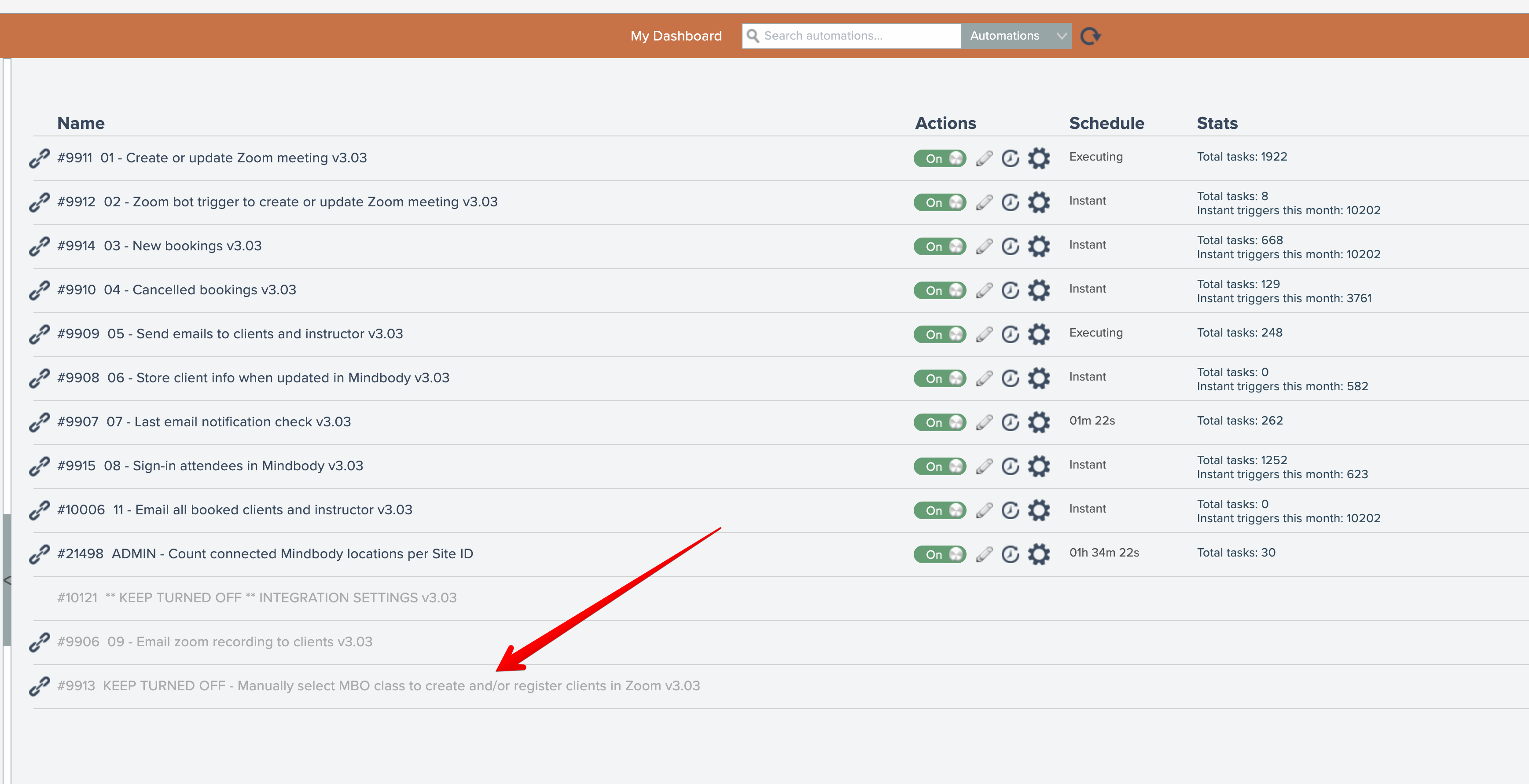Click the sidebar expand arrow on left edge
The height and width of the screenshot is (784, 1529).
(7, 580)
